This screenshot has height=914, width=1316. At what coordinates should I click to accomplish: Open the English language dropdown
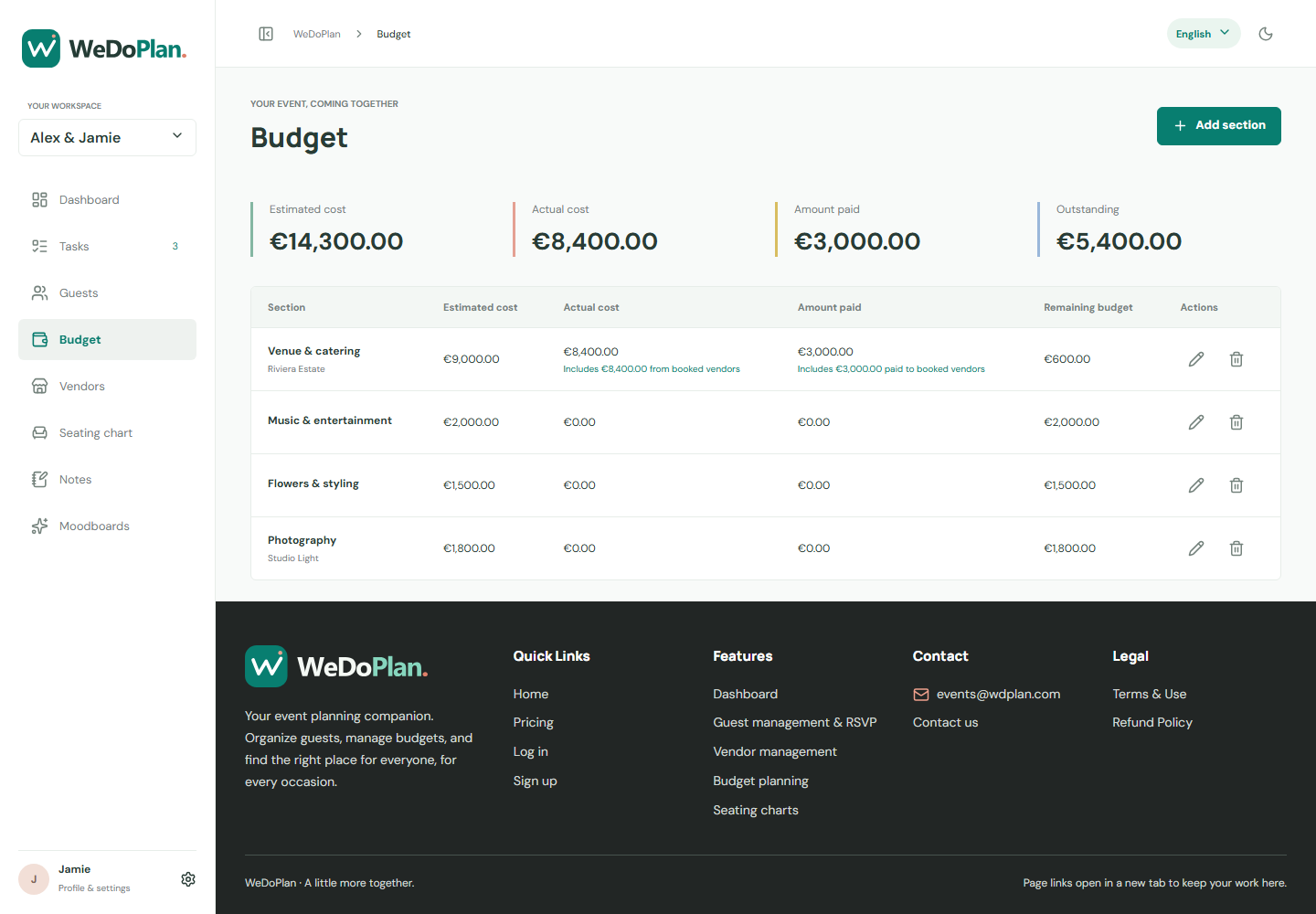pyautogui.click(x=1203, y=34)
